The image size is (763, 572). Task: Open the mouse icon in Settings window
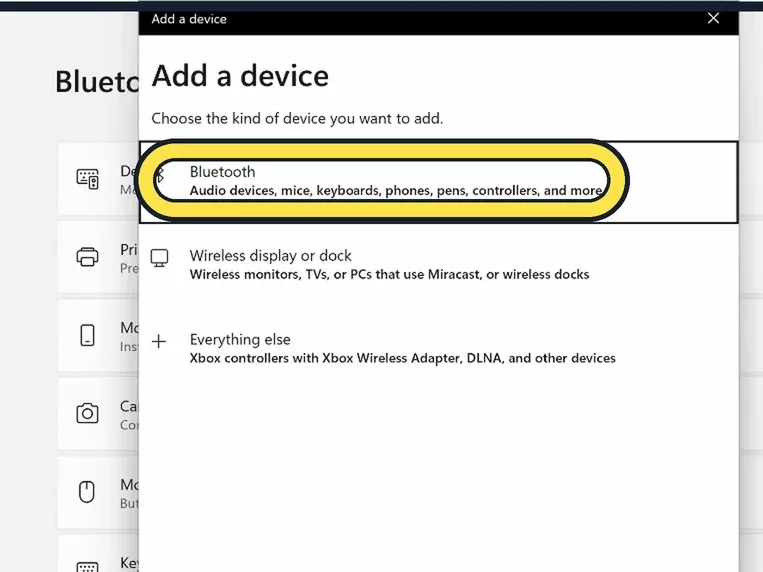(x=87, y=492)
